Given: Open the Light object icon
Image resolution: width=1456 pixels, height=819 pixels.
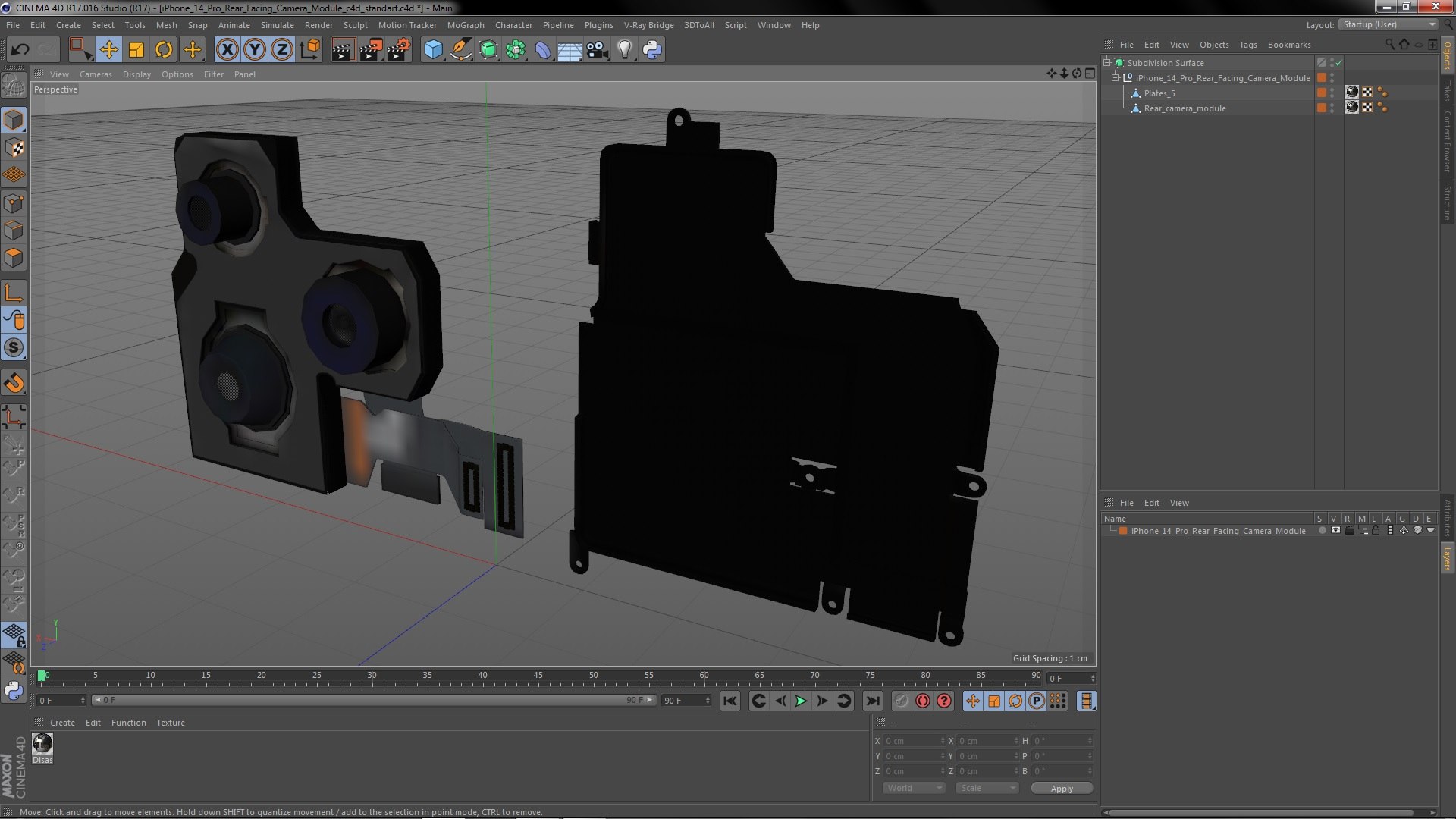Looking at the screenshot, I should pos(624,50).
